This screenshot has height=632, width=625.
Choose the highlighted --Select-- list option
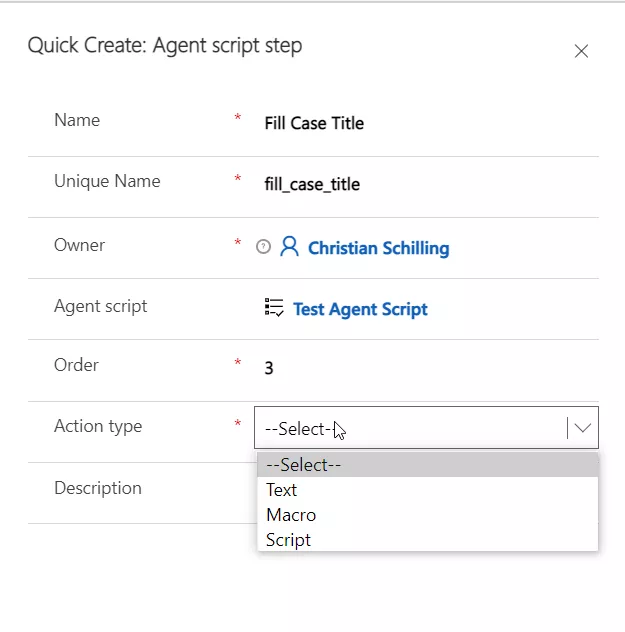[x=427, y=465]
